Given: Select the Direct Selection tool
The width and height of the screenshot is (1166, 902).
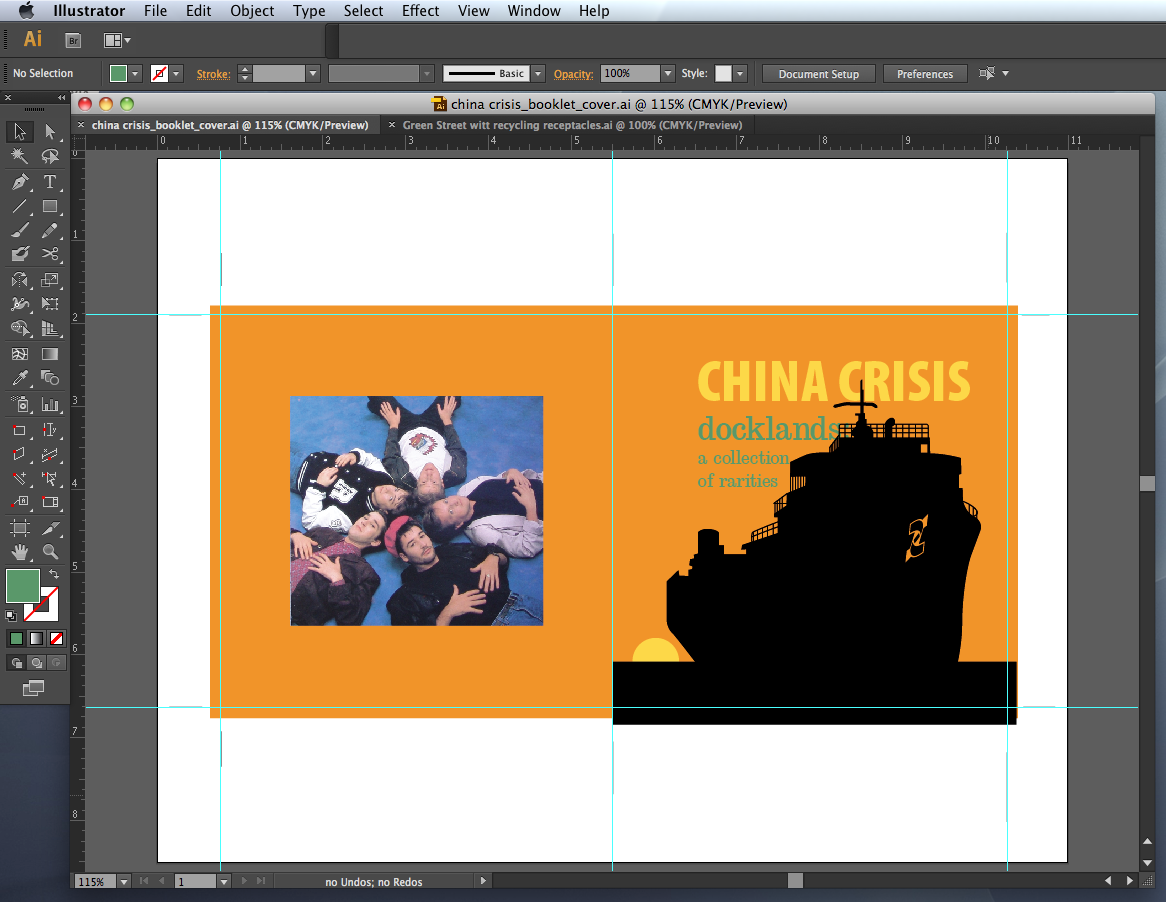Looking at the screenshot, I should pos(50,132).
